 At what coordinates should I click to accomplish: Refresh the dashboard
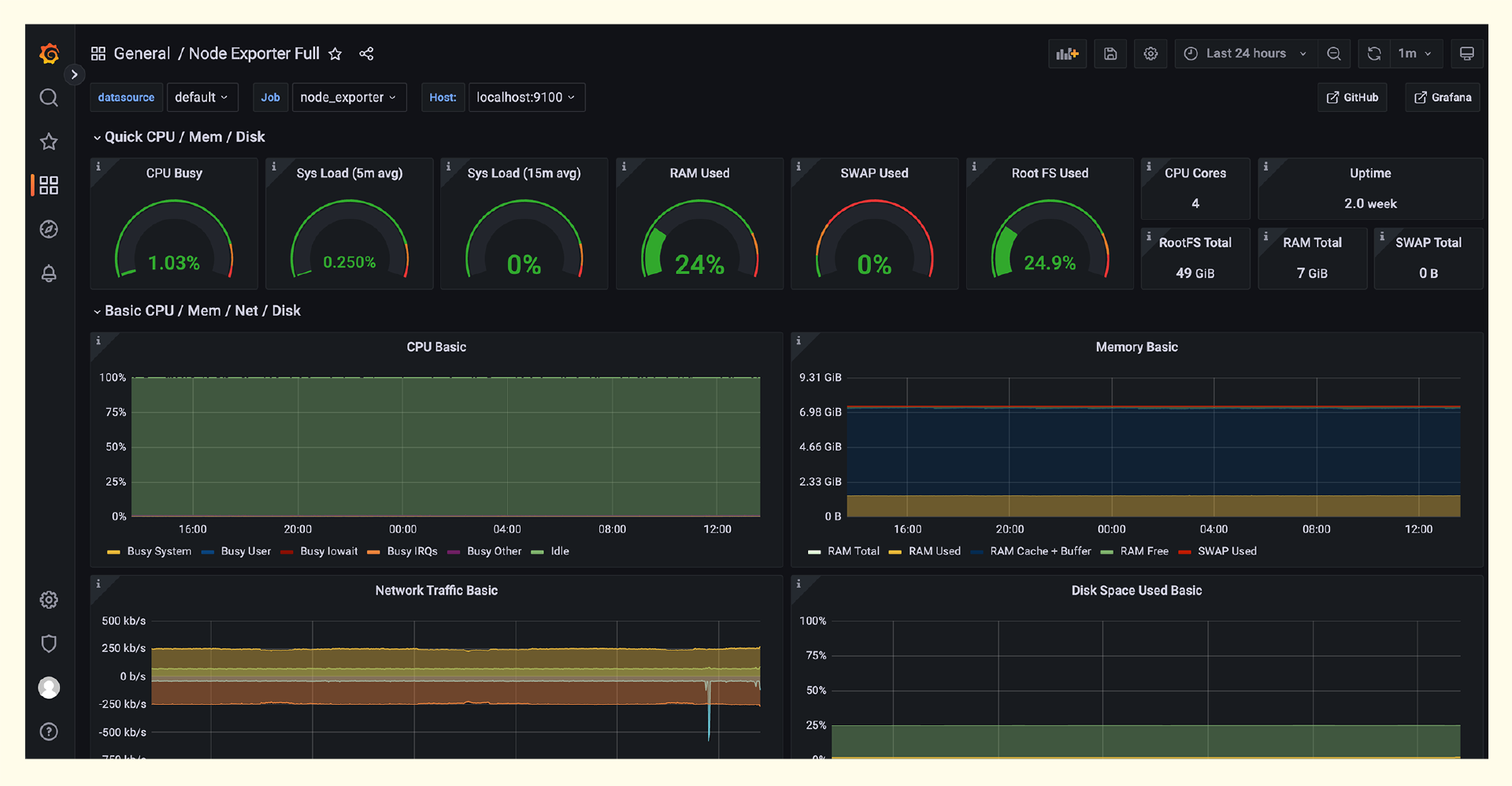(x=1374, y=54)
